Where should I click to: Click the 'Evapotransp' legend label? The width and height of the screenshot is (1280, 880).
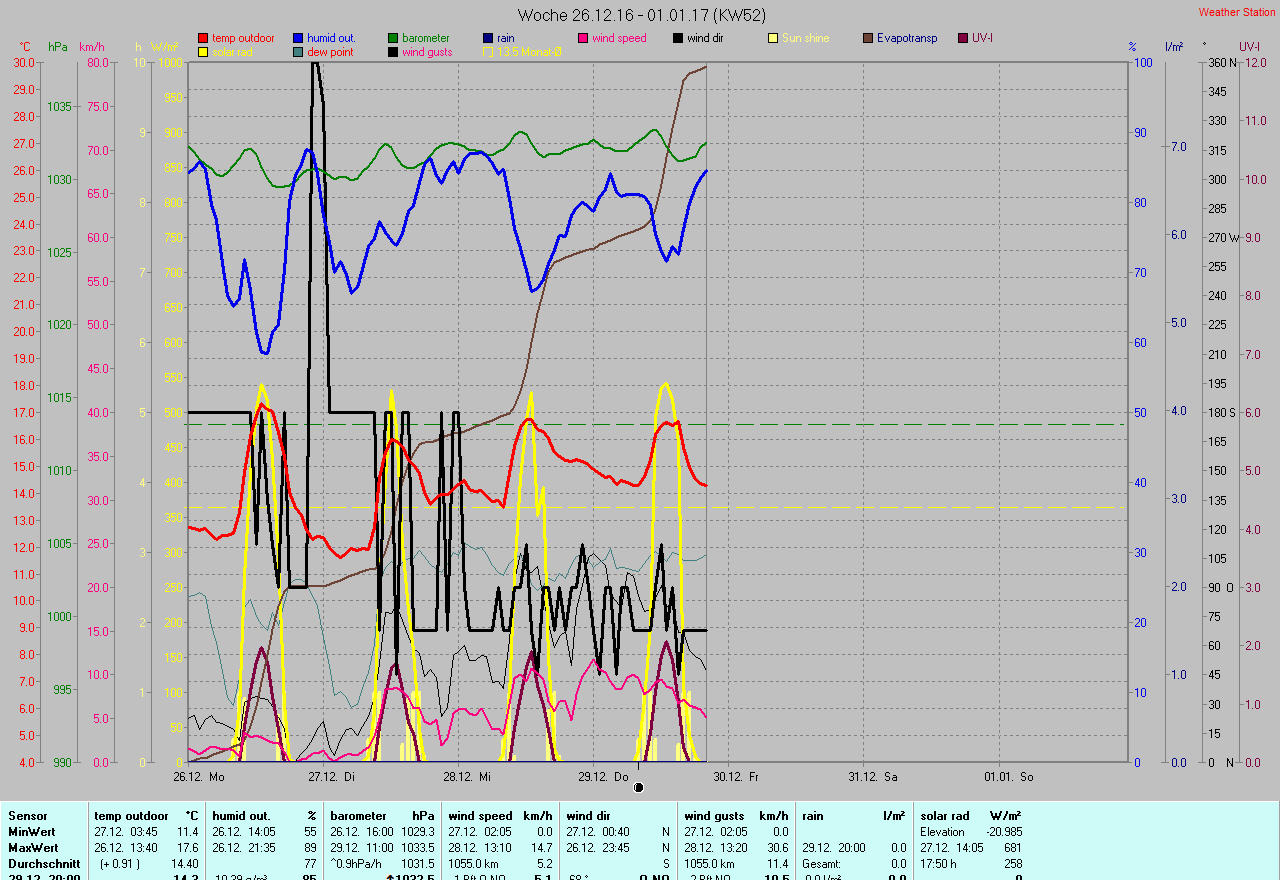point(907,38)
